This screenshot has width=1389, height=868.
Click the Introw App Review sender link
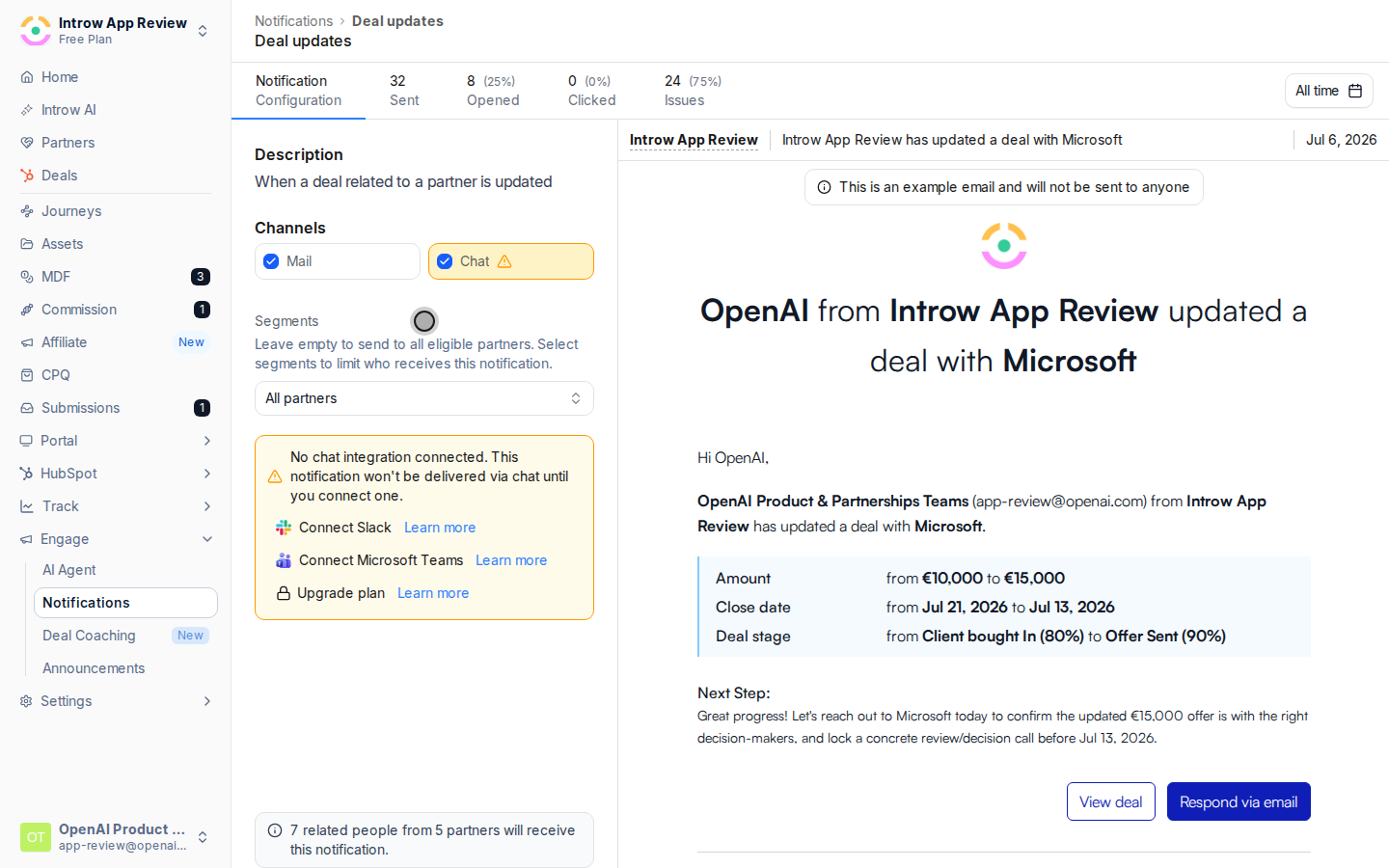pyautogui.click(x=694, y=140)
